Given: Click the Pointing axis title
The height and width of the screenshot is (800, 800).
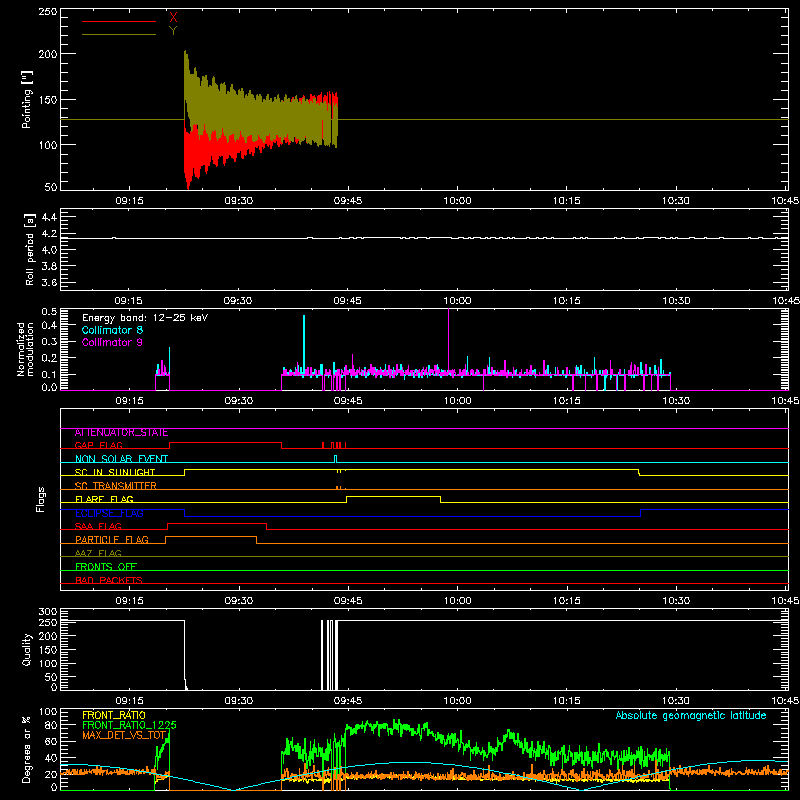Looking at the screenshot, I should (x=27, y=99).
